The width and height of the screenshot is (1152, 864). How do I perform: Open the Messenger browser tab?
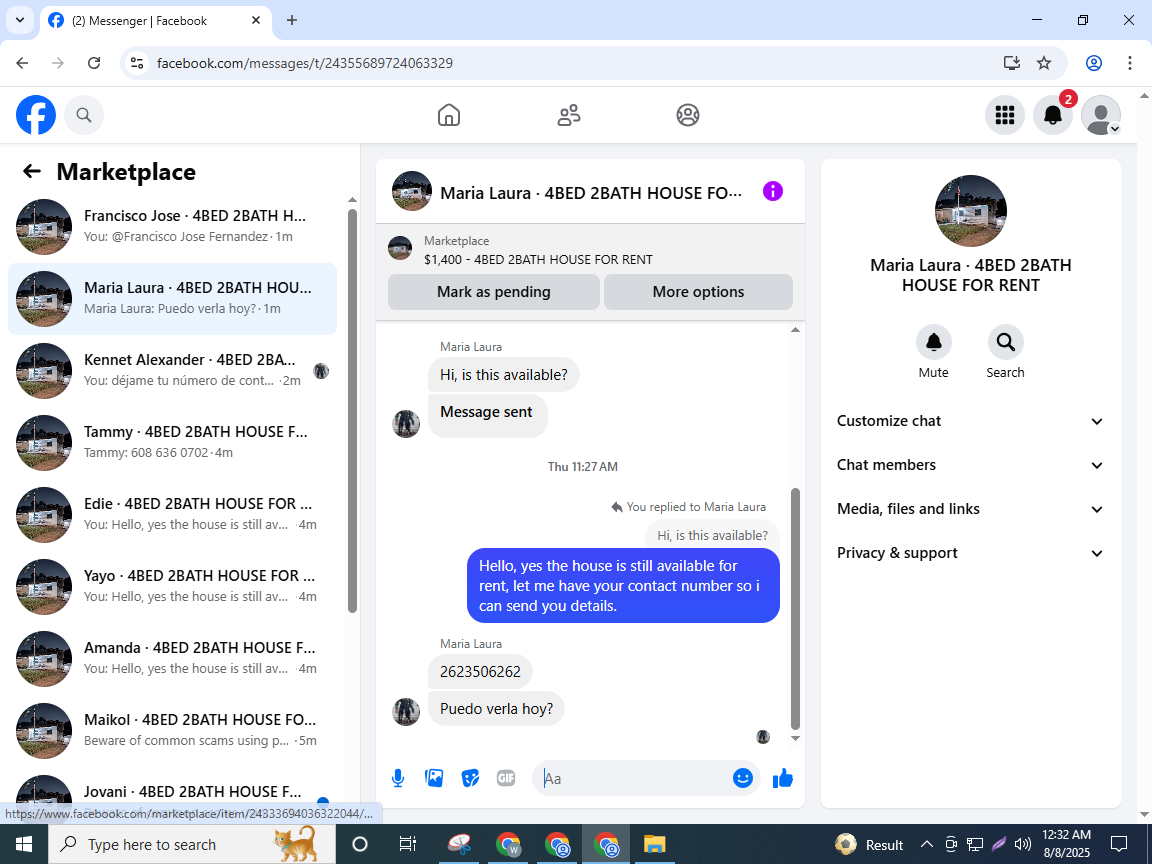[155, 21]
